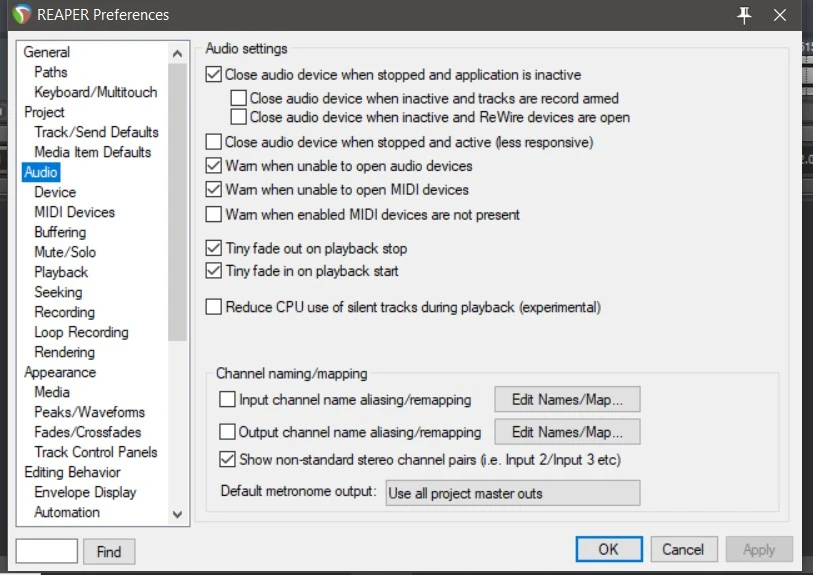The width and height of the screenshot is (813, 575).
Task: Click the Apply button
Action: [759, 549]
